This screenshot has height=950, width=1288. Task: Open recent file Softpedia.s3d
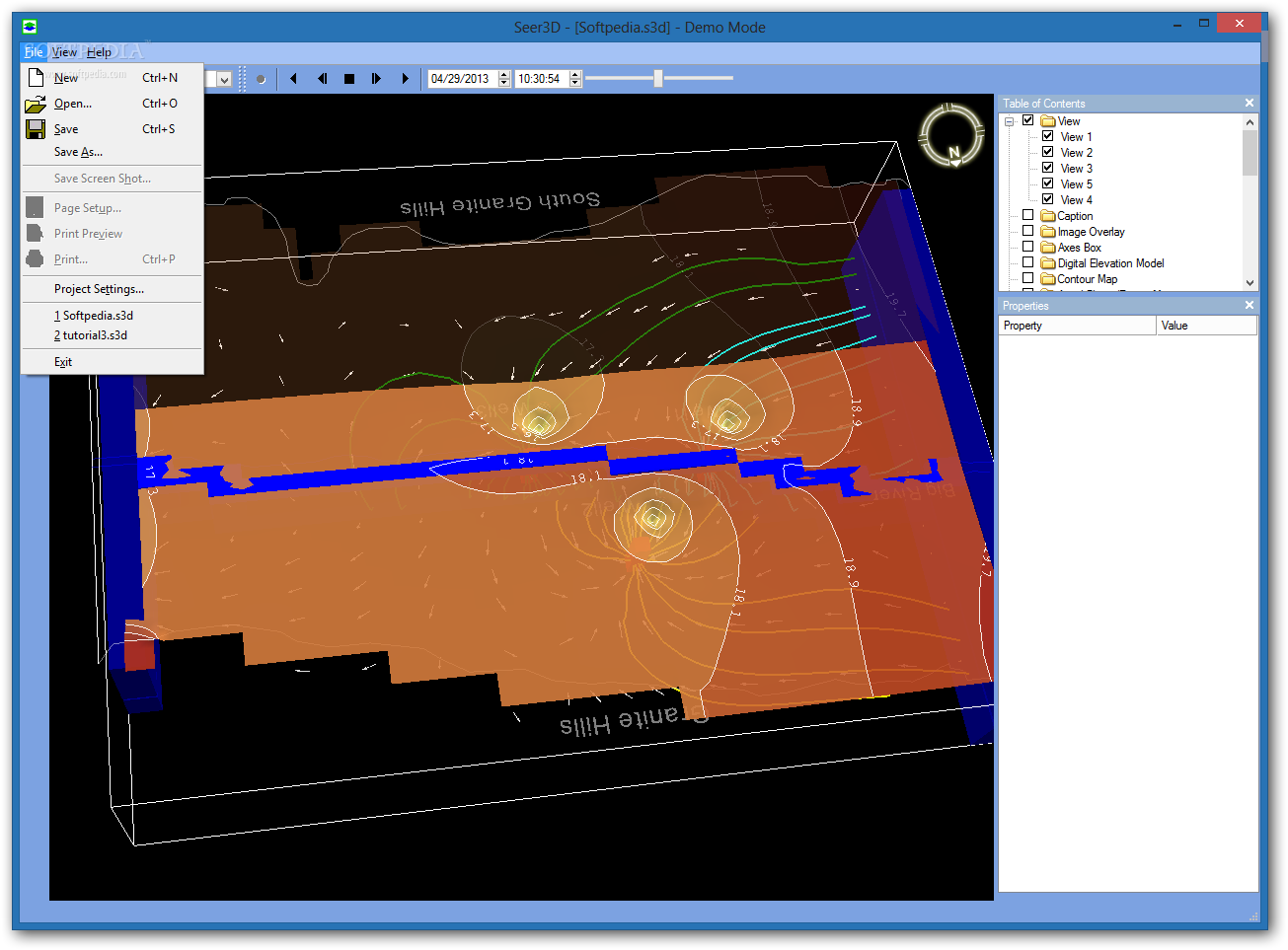(x=113, y=316)
